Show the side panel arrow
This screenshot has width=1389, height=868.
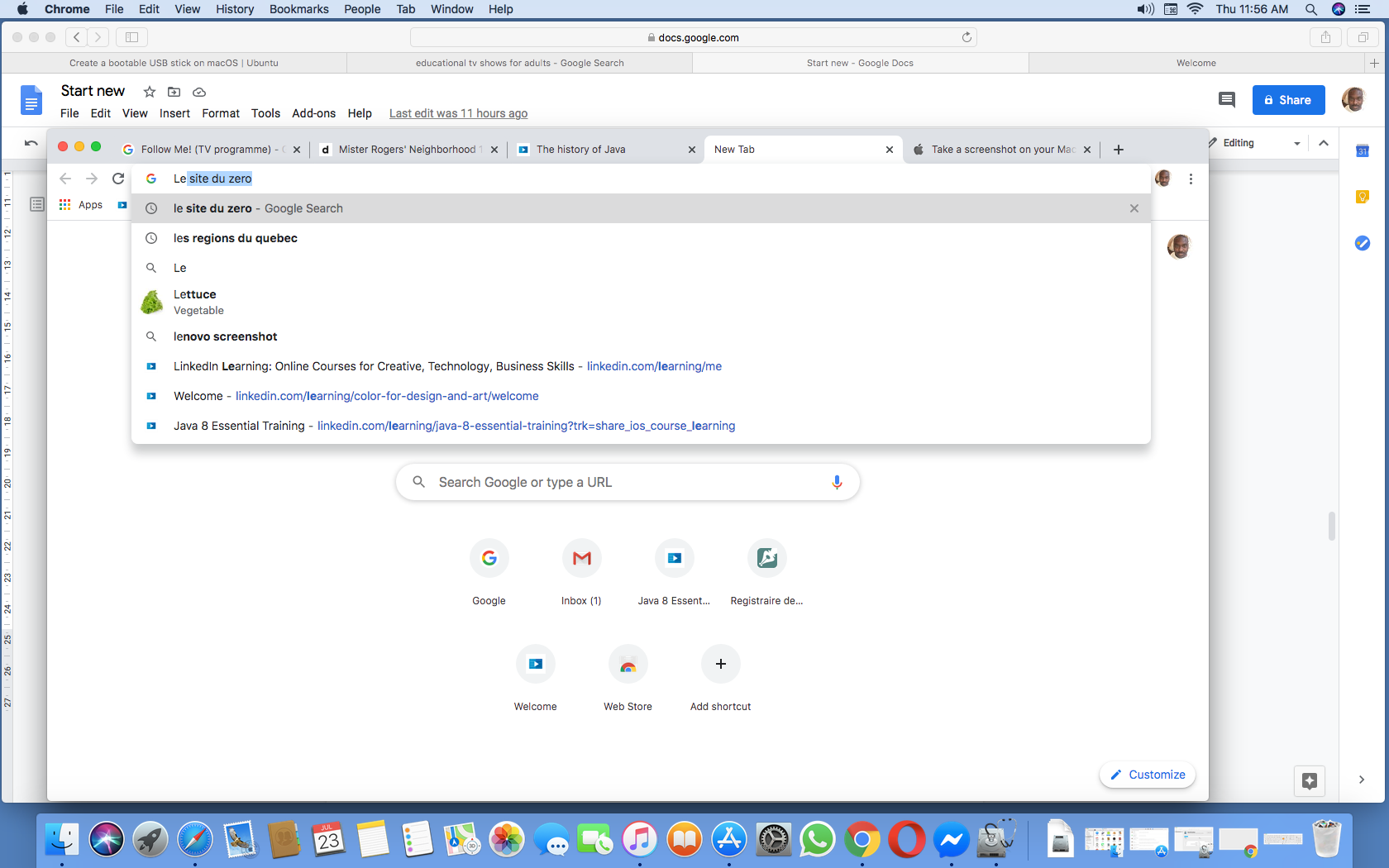point(1361,780)
